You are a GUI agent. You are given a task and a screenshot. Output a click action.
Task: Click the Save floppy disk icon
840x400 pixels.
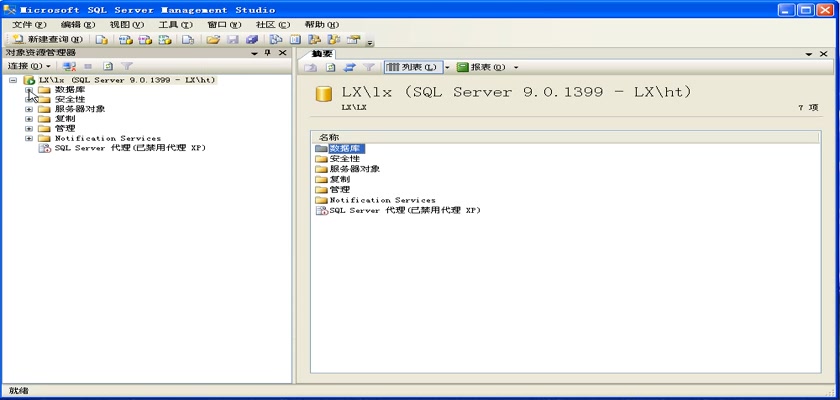pos(233,40)
